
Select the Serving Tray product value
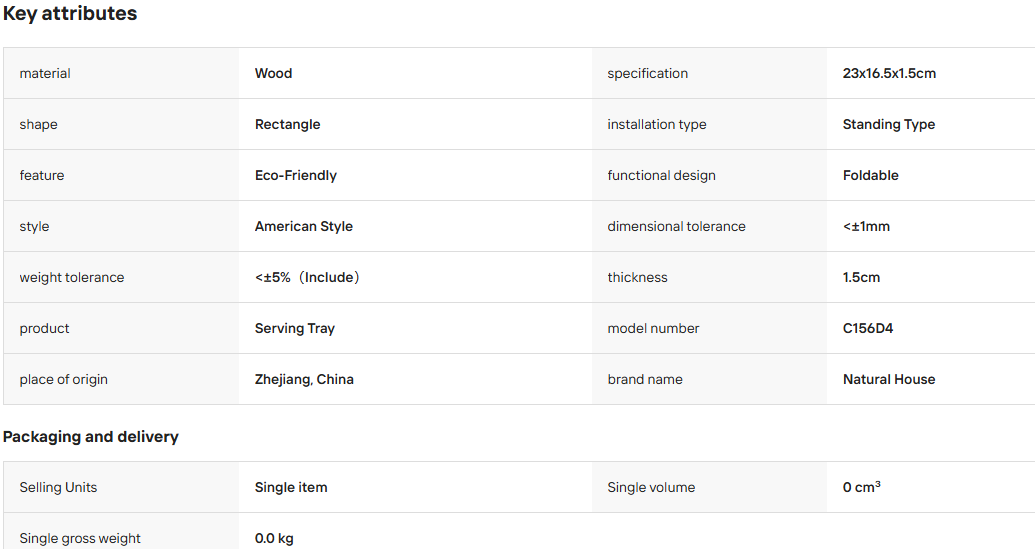pos(294,329)
